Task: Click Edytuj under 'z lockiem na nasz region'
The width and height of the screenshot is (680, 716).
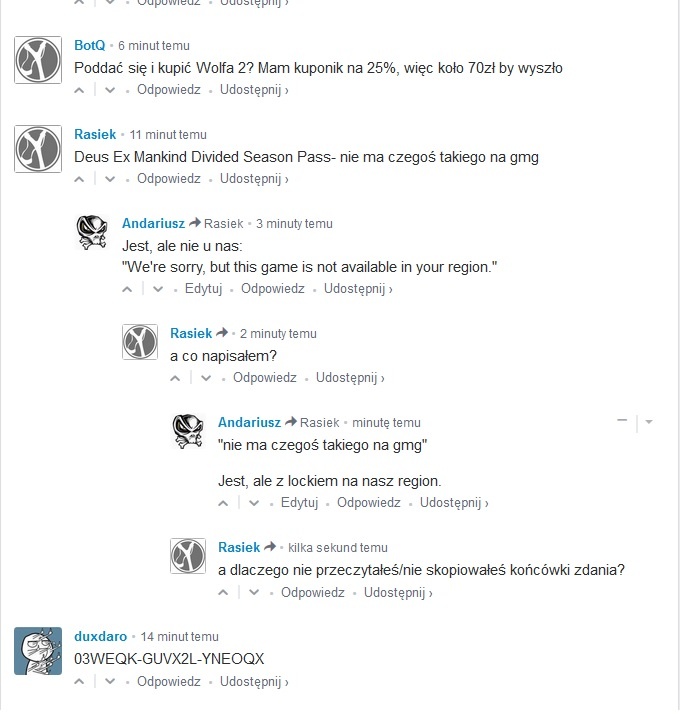Action: point(299,503)
